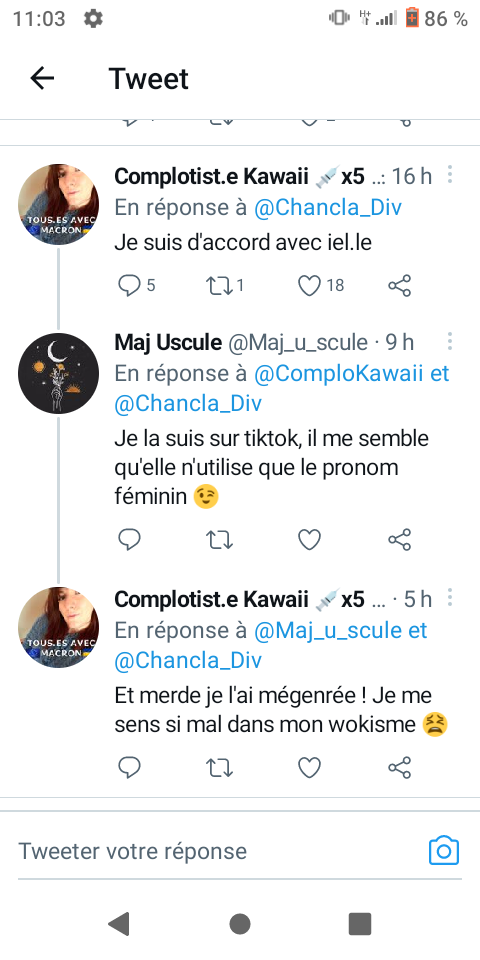Open Maj Uscule's moon profile picture
Image resolution: width=480 pixels, height=960 pixels.
(x=58, y=373)
